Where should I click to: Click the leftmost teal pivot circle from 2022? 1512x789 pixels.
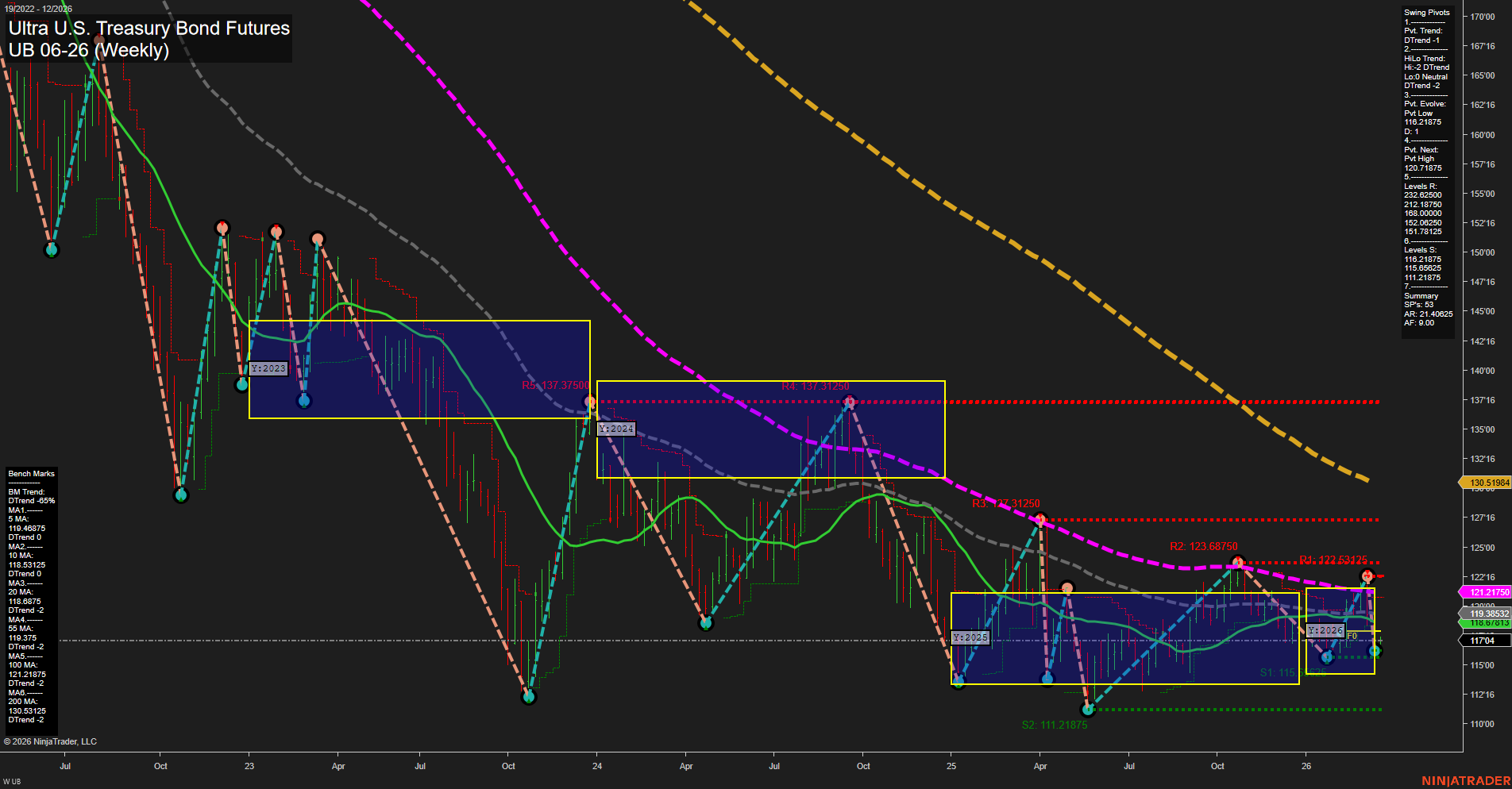(x=51, y=249)
